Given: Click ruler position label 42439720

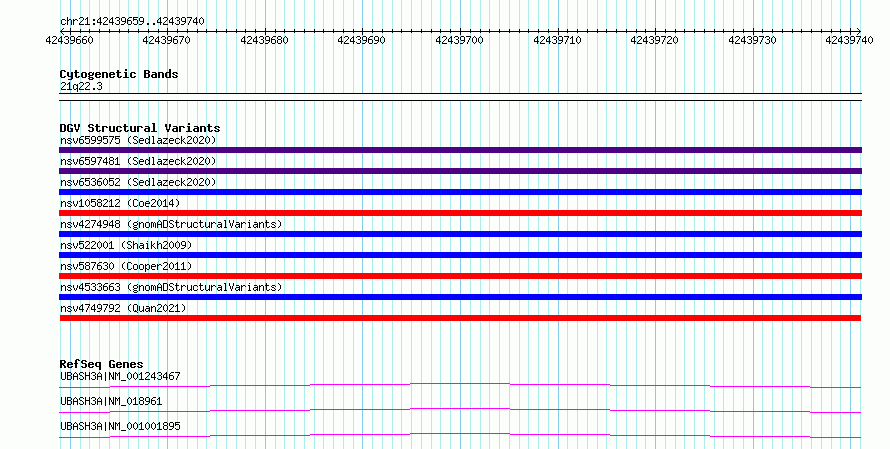Looking at the screenshot, I should (x=654, y=40).
